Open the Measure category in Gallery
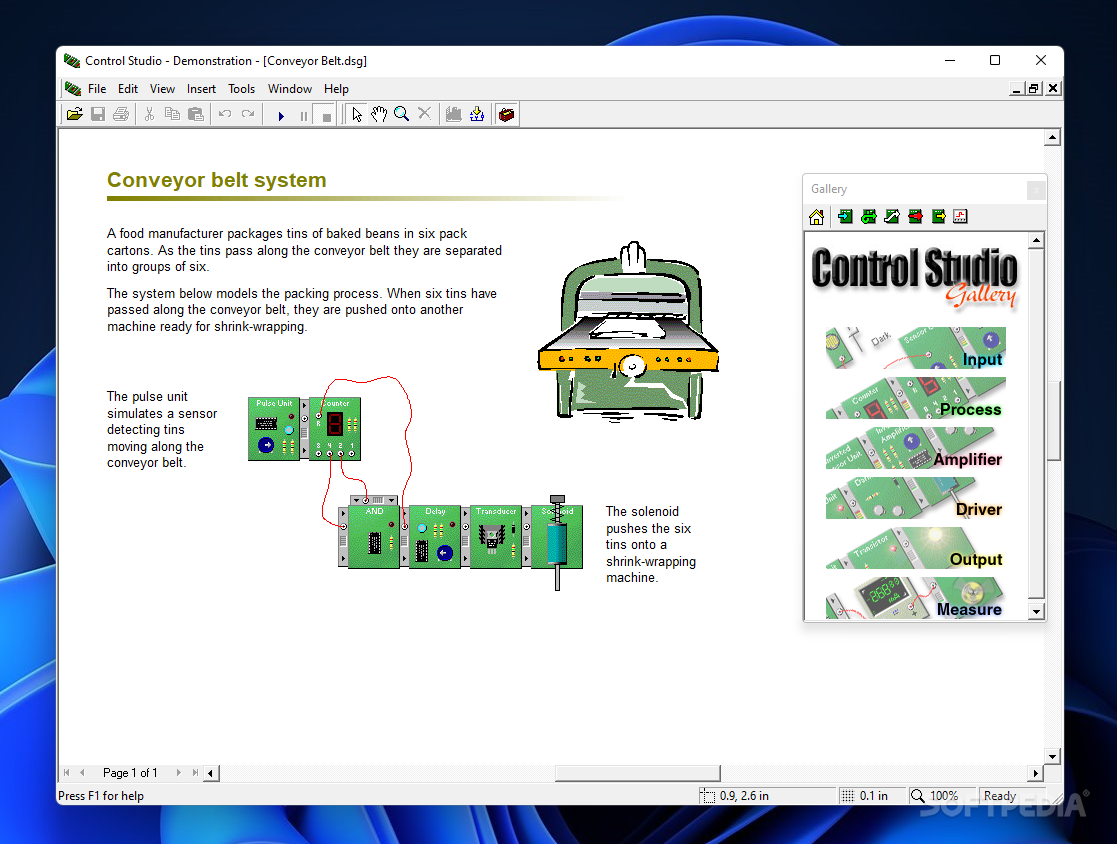The width and height of the screenshot is (1117, 844). [915, 598]
